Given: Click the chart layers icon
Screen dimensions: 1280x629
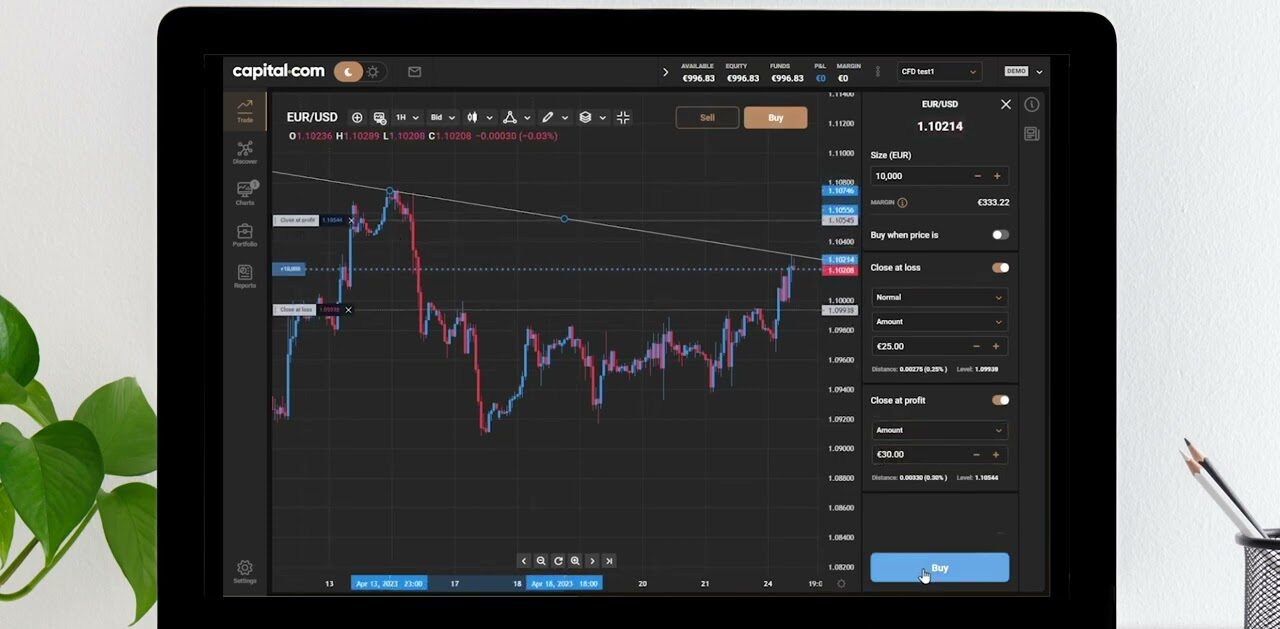Looking at the screenshot, I should click(x=585, y=117).
